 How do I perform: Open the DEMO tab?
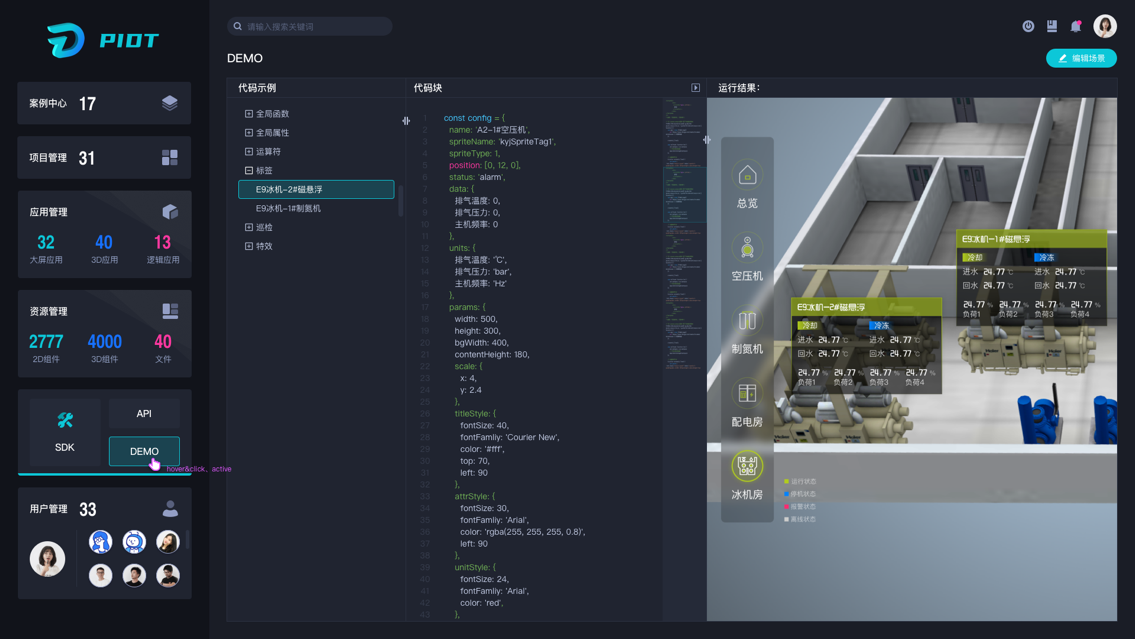pos(144,451)
